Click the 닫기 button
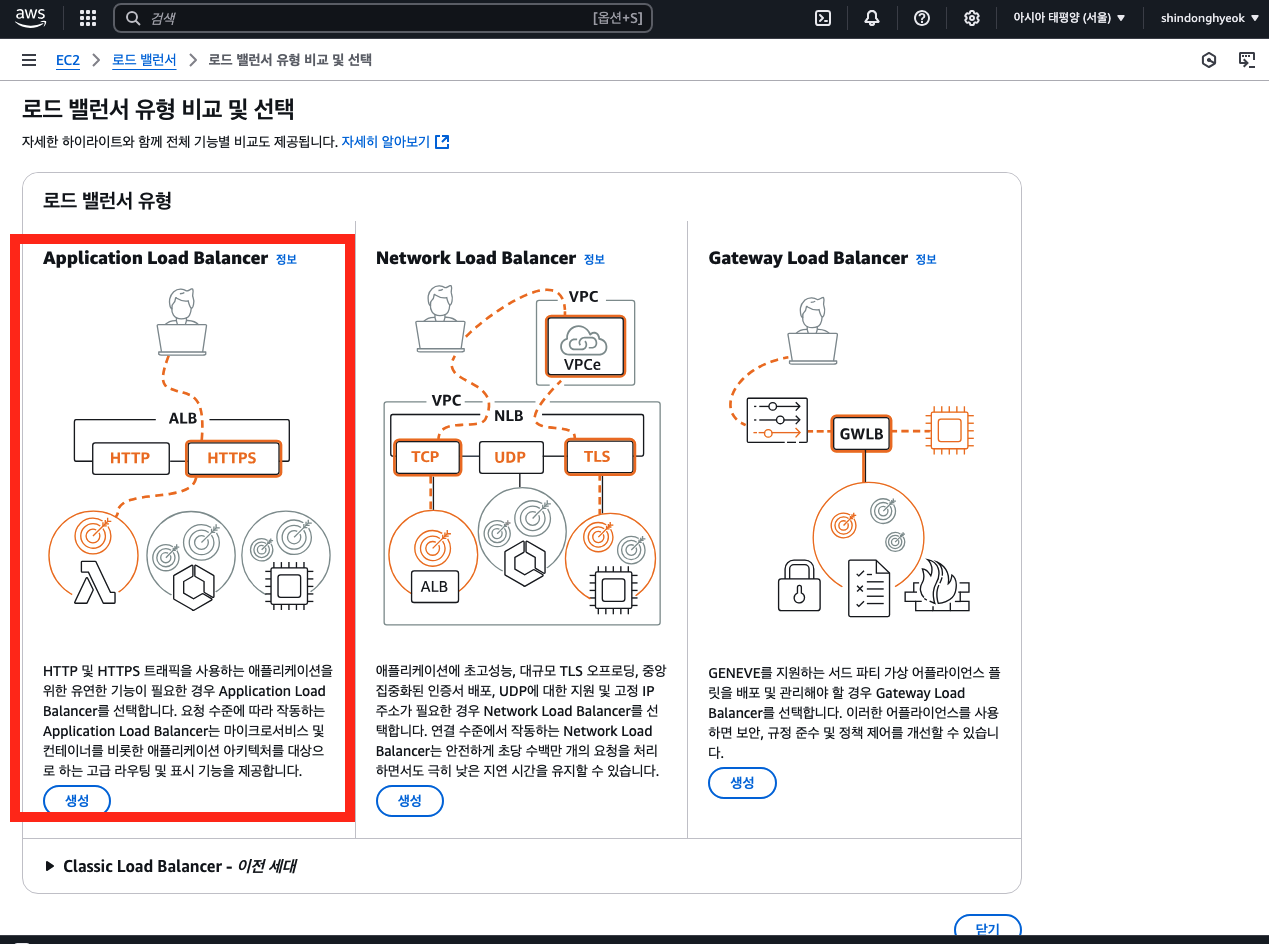The height and width of the screenshot is (944, 1269). click(x=987, y=928)
